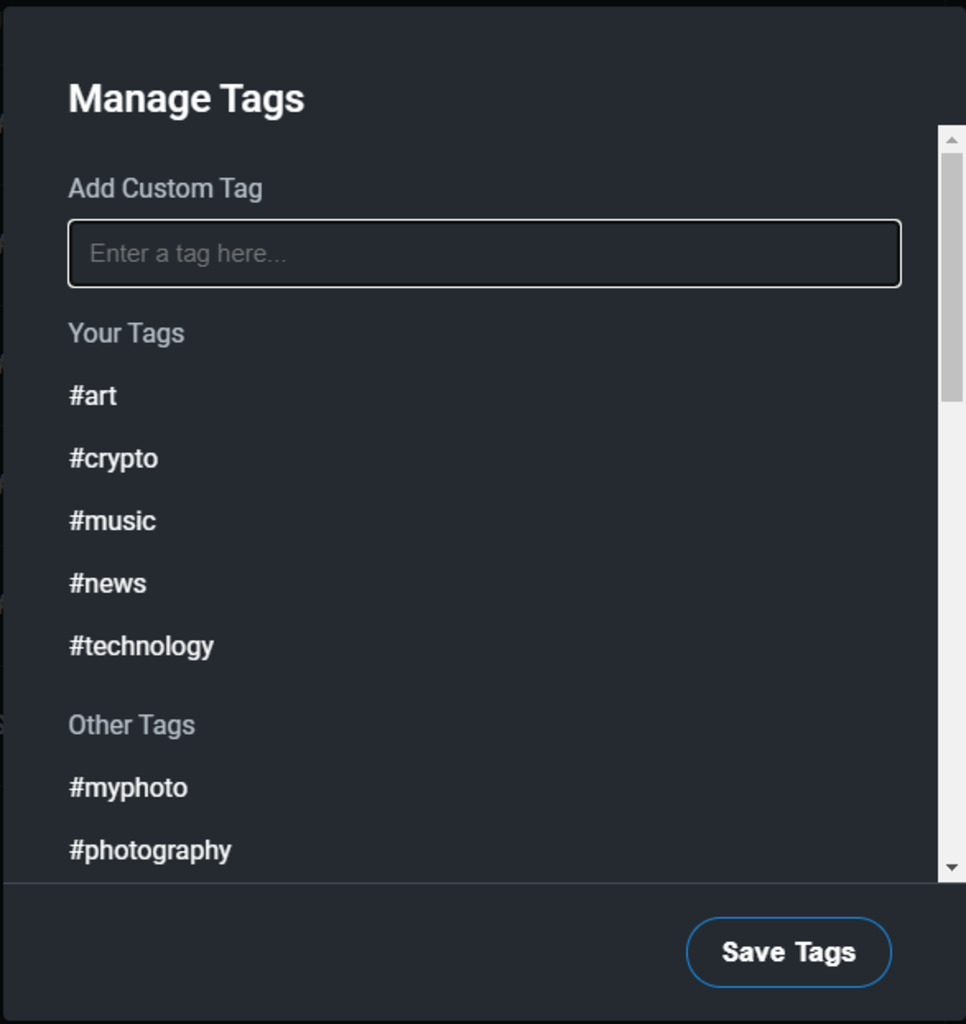
Task: Add the #myphoto tag from Other Tags
Action: 128,788
